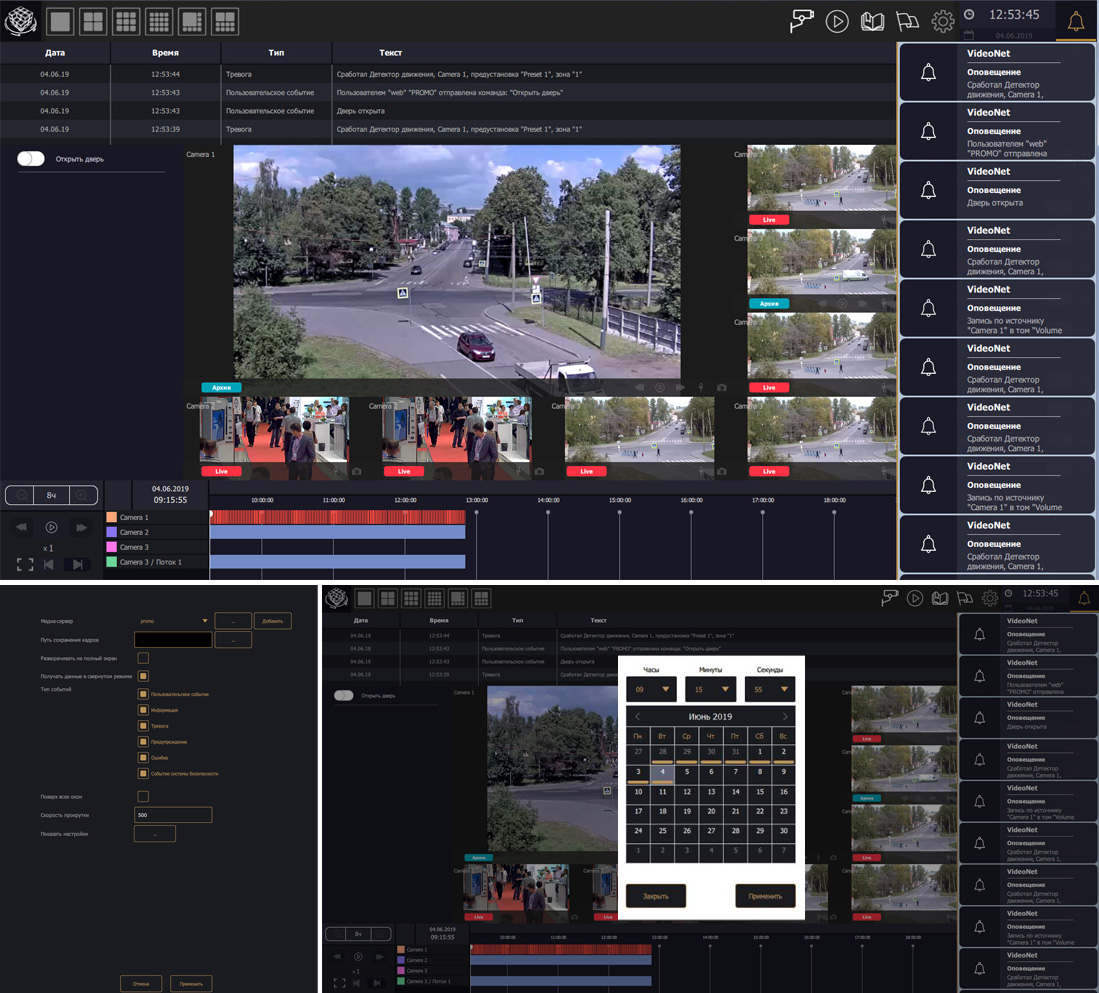Open the 'Секунды' seconds dropdown

click(770, 690)
